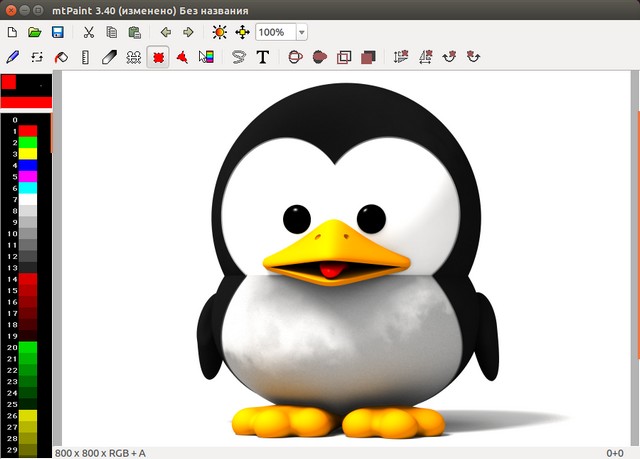Click the red pattern preview bar

[27, 102]
